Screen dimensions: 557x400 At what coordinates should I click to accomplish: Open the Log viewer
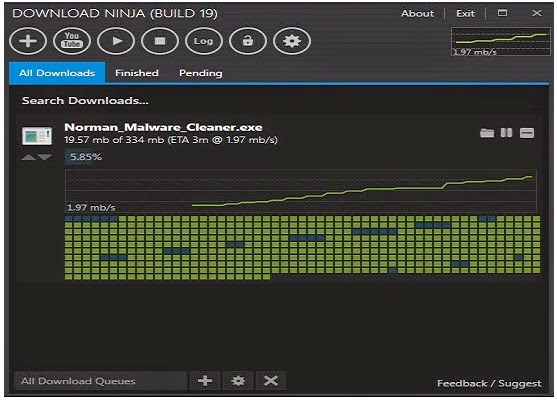[x=204, y=41]
